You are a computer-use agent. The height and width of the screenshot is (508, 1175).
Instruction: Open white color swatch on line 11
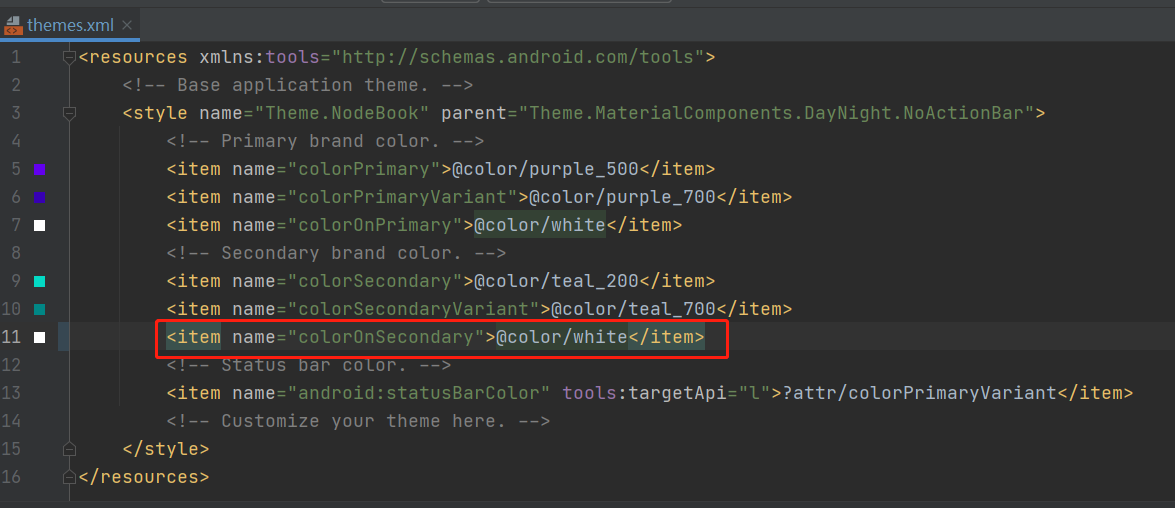pos(40,337)
